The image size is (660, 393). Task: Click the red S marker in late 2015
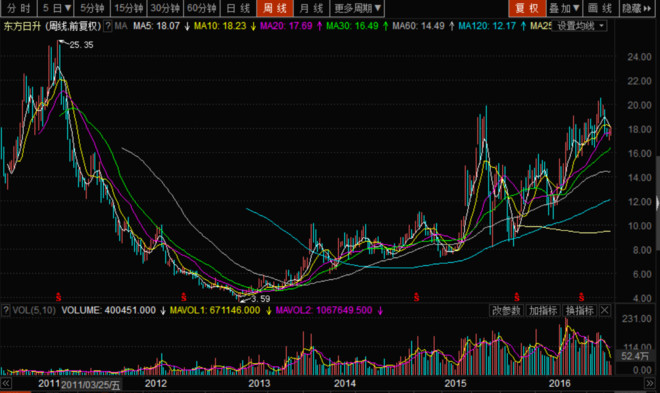pyautogui.click(x=517, y=297)
